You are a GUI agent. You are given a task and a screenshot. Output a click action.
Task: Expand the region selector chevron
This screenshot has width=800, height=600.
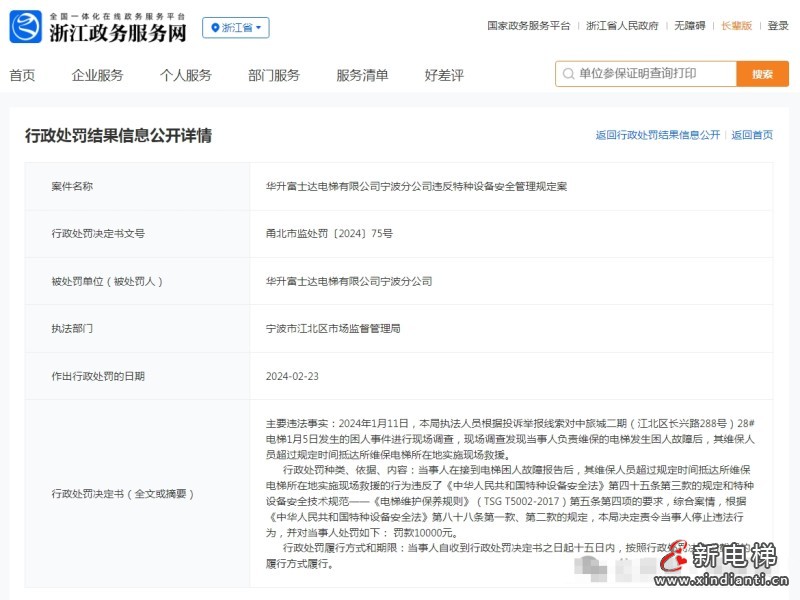[258, 27]
